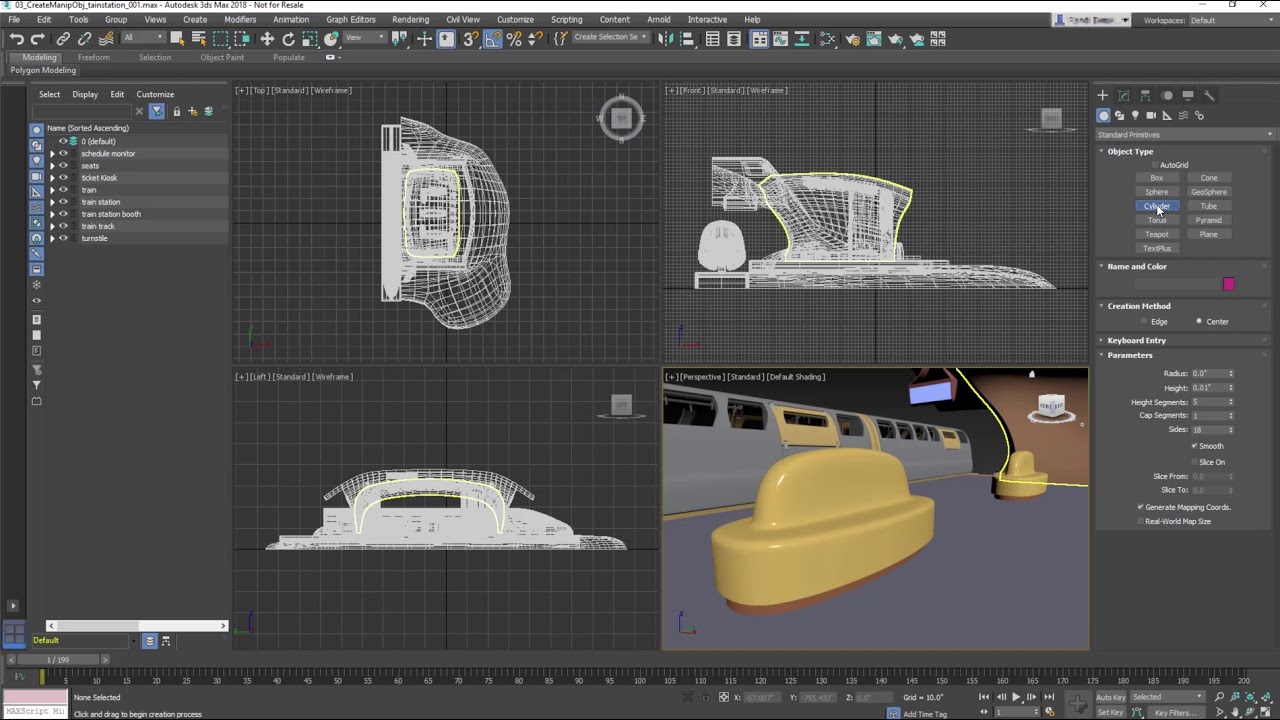This screenshot has height=720, width=1280.
Task: Toggle the Angle Snap tool
Action: pos(492,39)
